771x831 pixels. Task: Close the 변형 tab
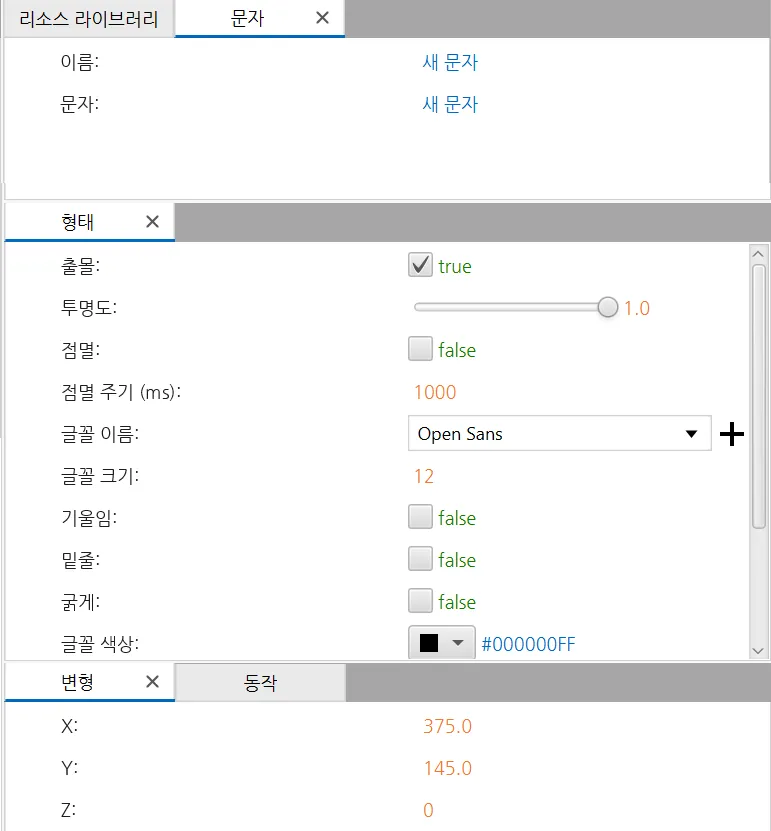pos(153,682)
